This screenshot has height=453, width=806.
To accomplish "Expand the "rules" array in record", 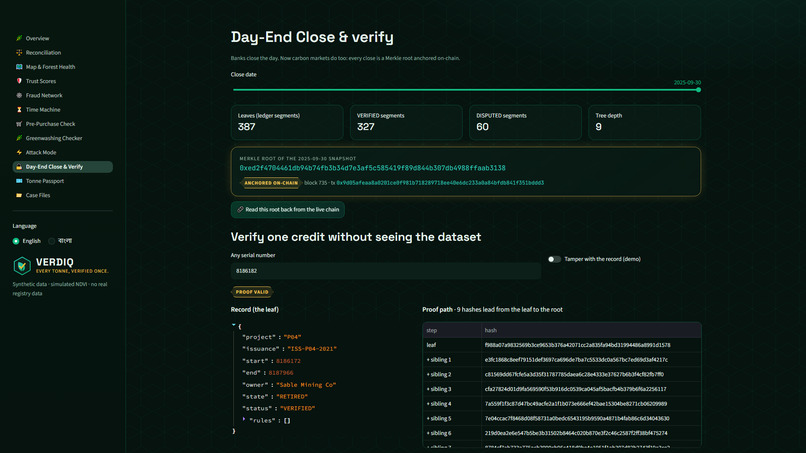I will (244, 419).
